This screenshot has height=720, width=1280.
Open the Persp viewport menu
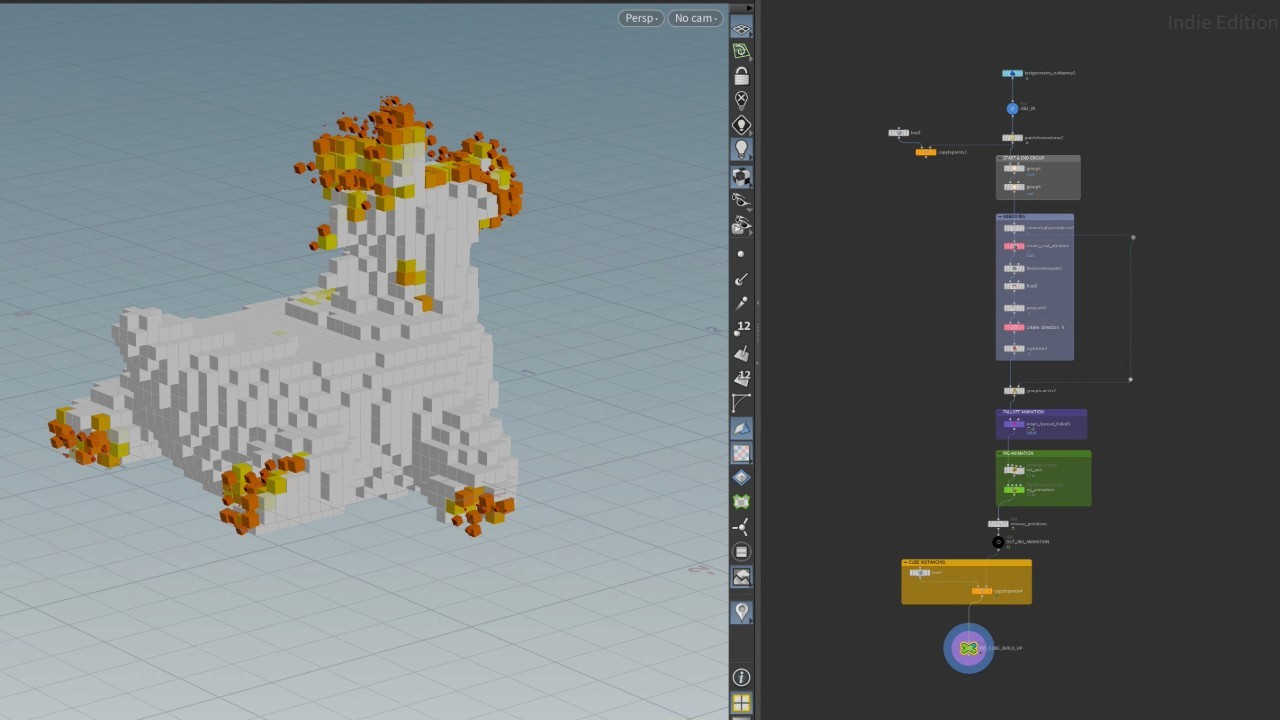click(x=640, y=18)
